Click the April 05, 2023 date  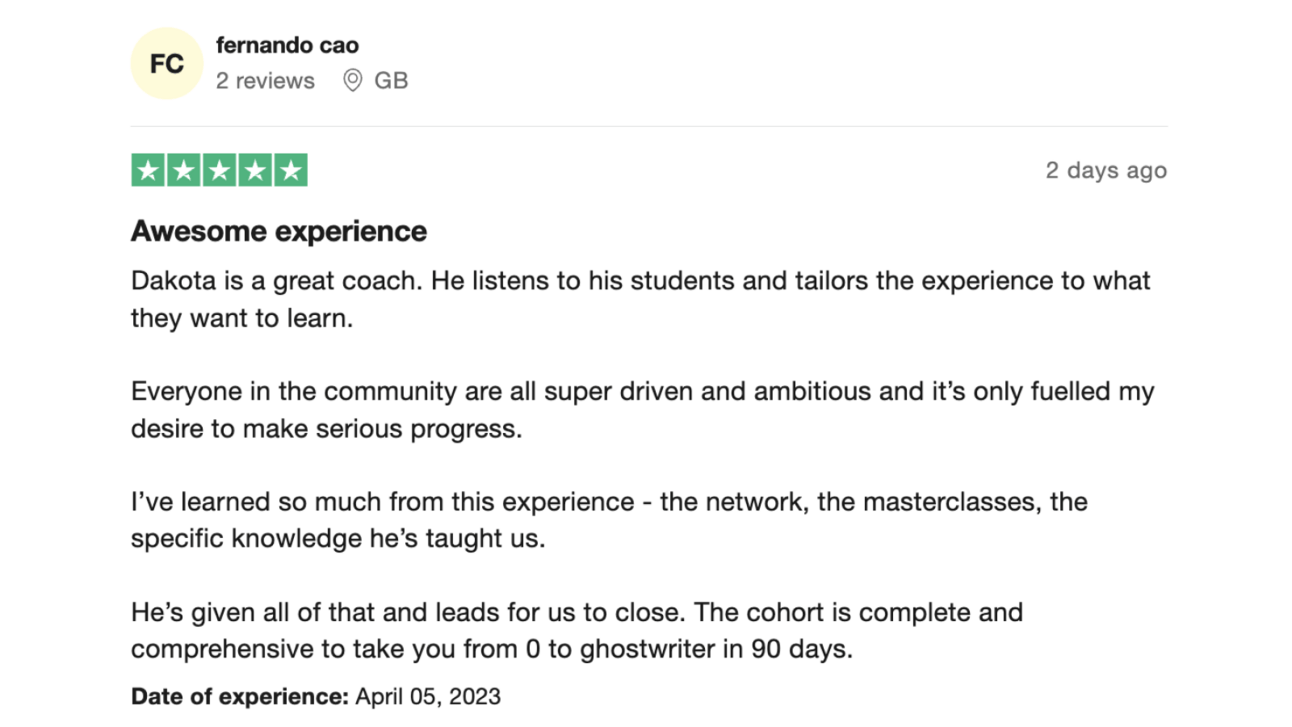pos(428,696)
